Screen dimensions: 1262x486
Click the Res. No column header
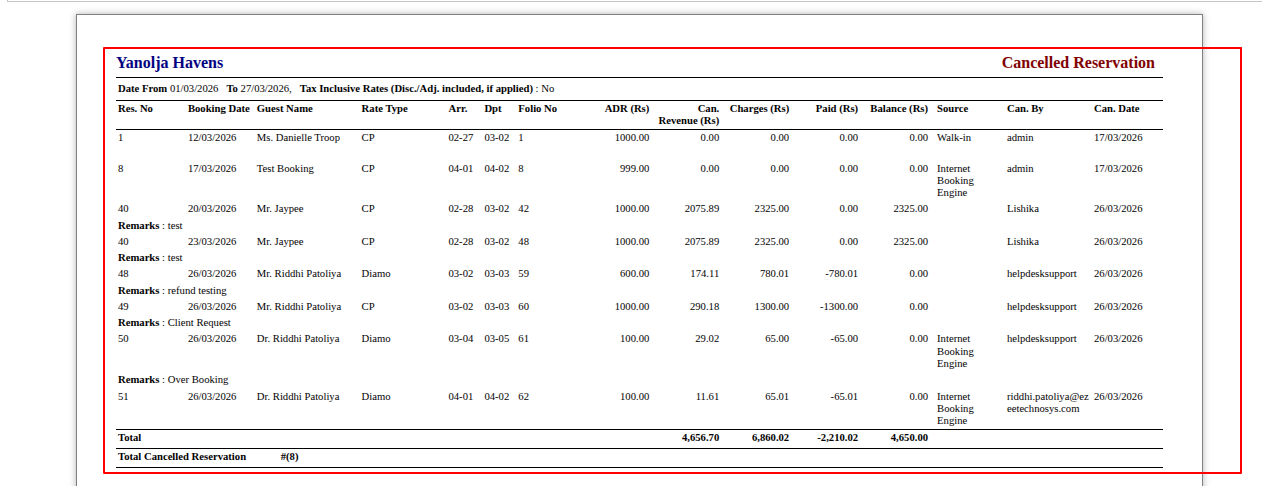point(135,108)
